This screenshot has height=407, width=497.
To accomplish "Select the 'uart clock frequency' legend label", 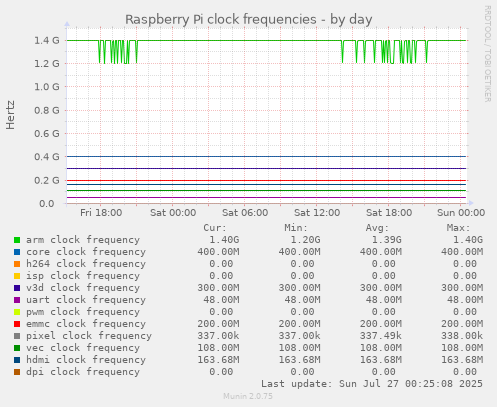I will coord(86,300).
